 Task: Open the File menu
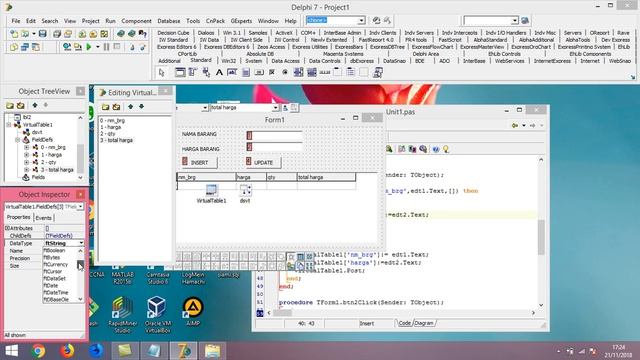pyautogui.click(x=16, y=21)
